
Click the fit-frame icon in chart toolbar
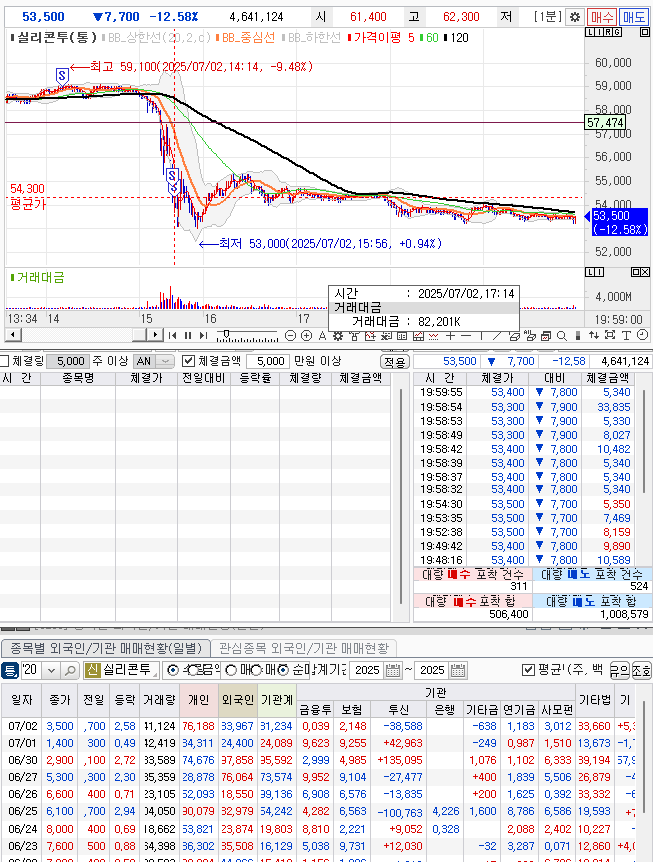pos(610,335)
